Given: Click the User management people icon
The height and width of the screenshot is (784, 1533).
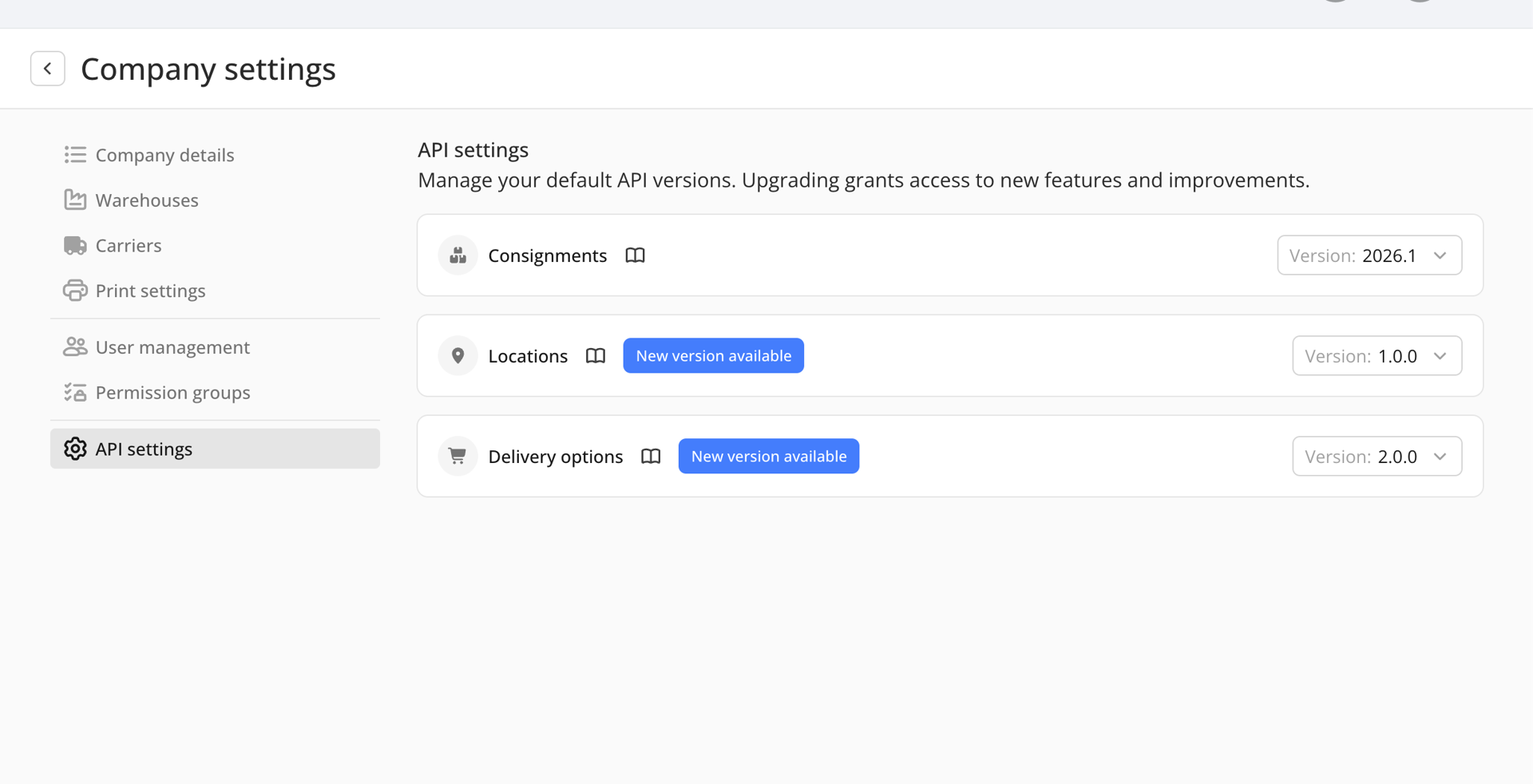Looking at the screenshot, I should pos(75,347).
